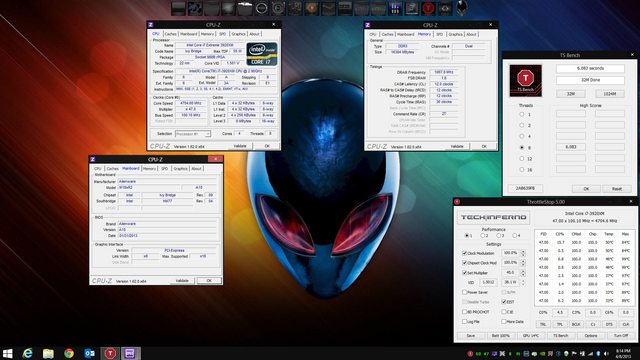640x360 pixels.
Task: Click Turn Off button in ThrottleStop
Action: click(621, 336)
